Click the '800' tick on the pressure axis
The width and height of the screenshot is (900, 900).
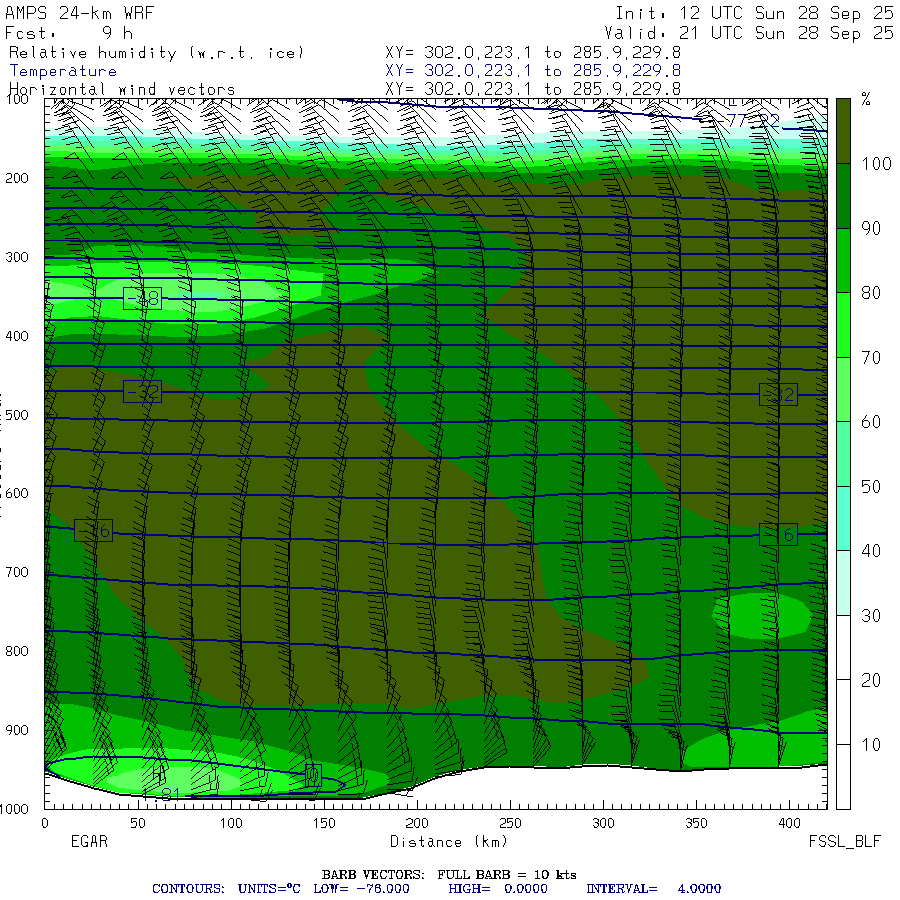click(x=17, y=651)
